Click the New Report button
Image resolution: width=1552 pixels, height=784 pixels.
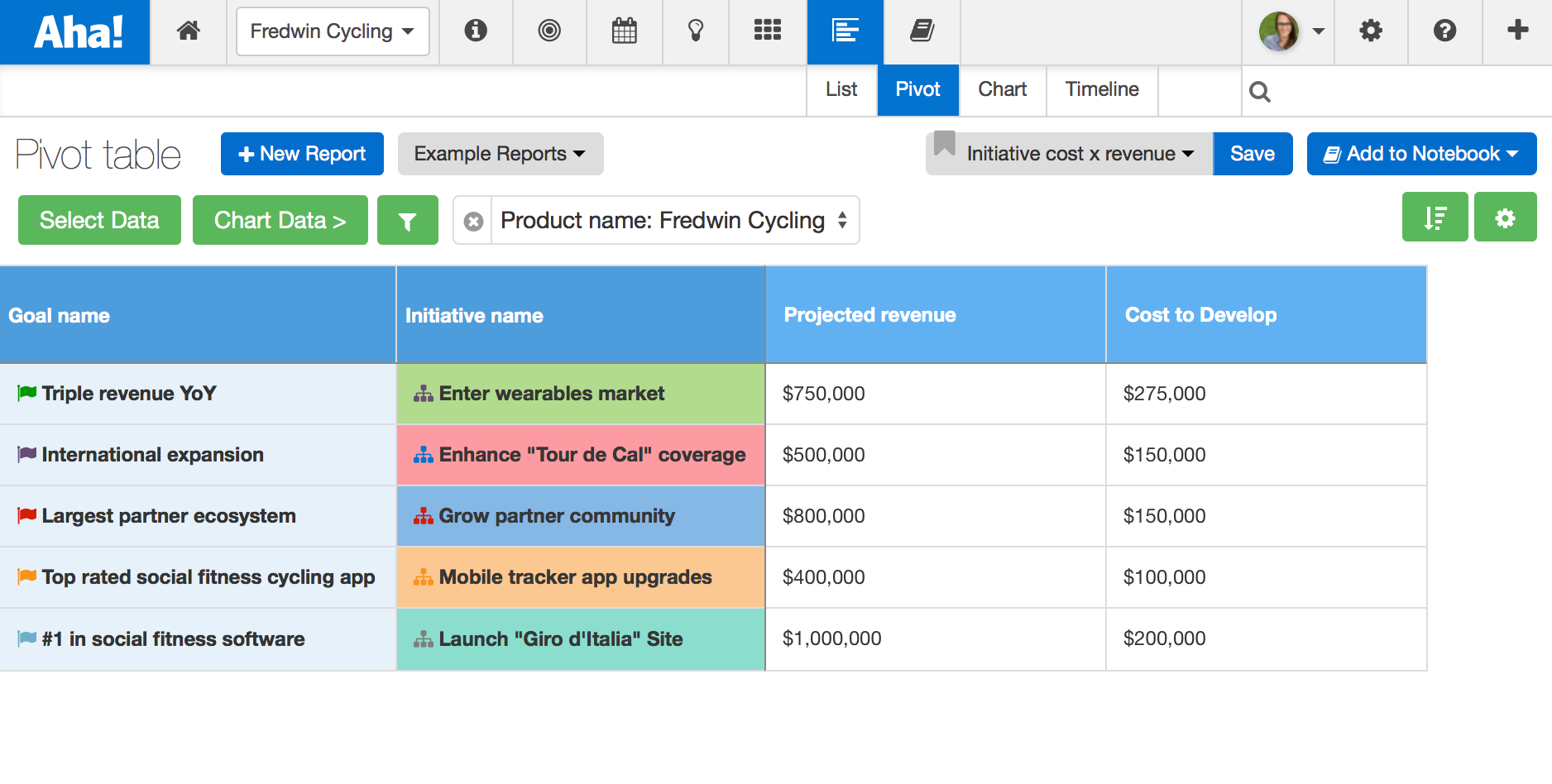[x=302, y=154]
